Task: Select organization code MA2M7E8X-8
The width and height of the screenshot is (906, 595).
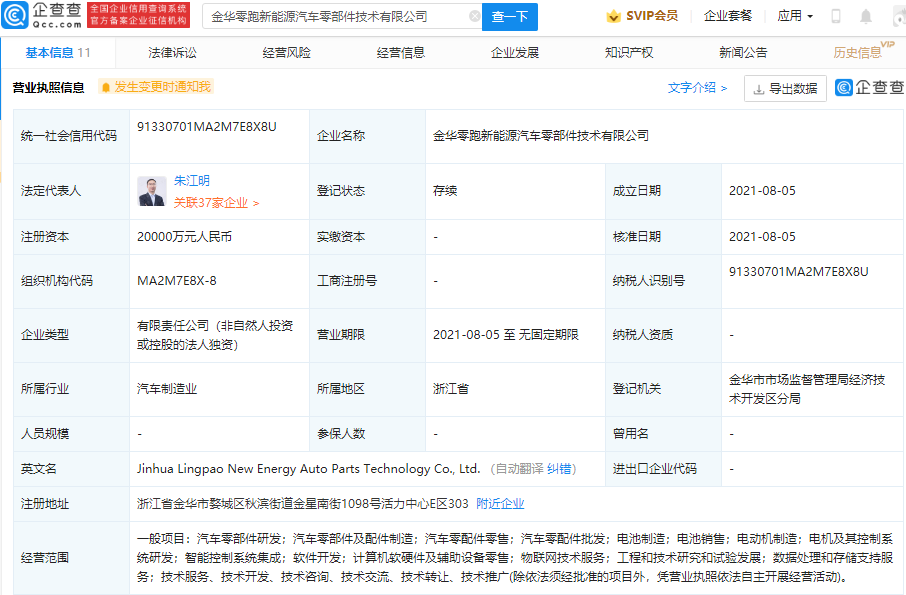Action: coord(177,281)
